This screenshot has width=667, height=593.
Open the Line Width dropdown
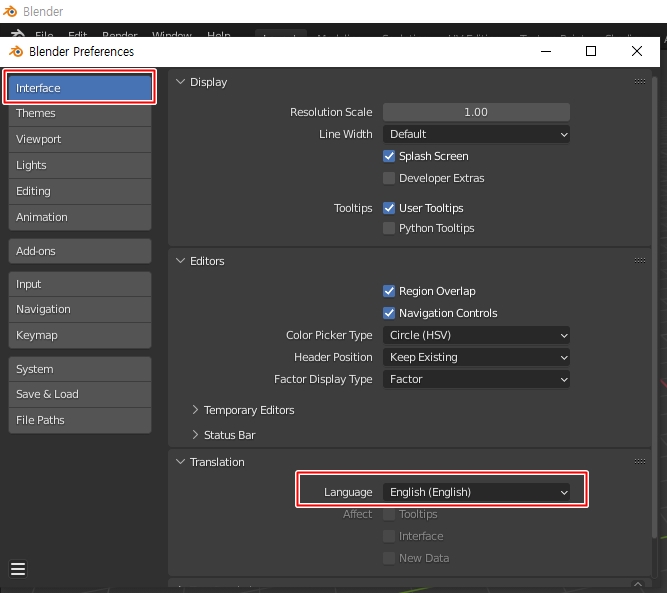click(476, 134)
